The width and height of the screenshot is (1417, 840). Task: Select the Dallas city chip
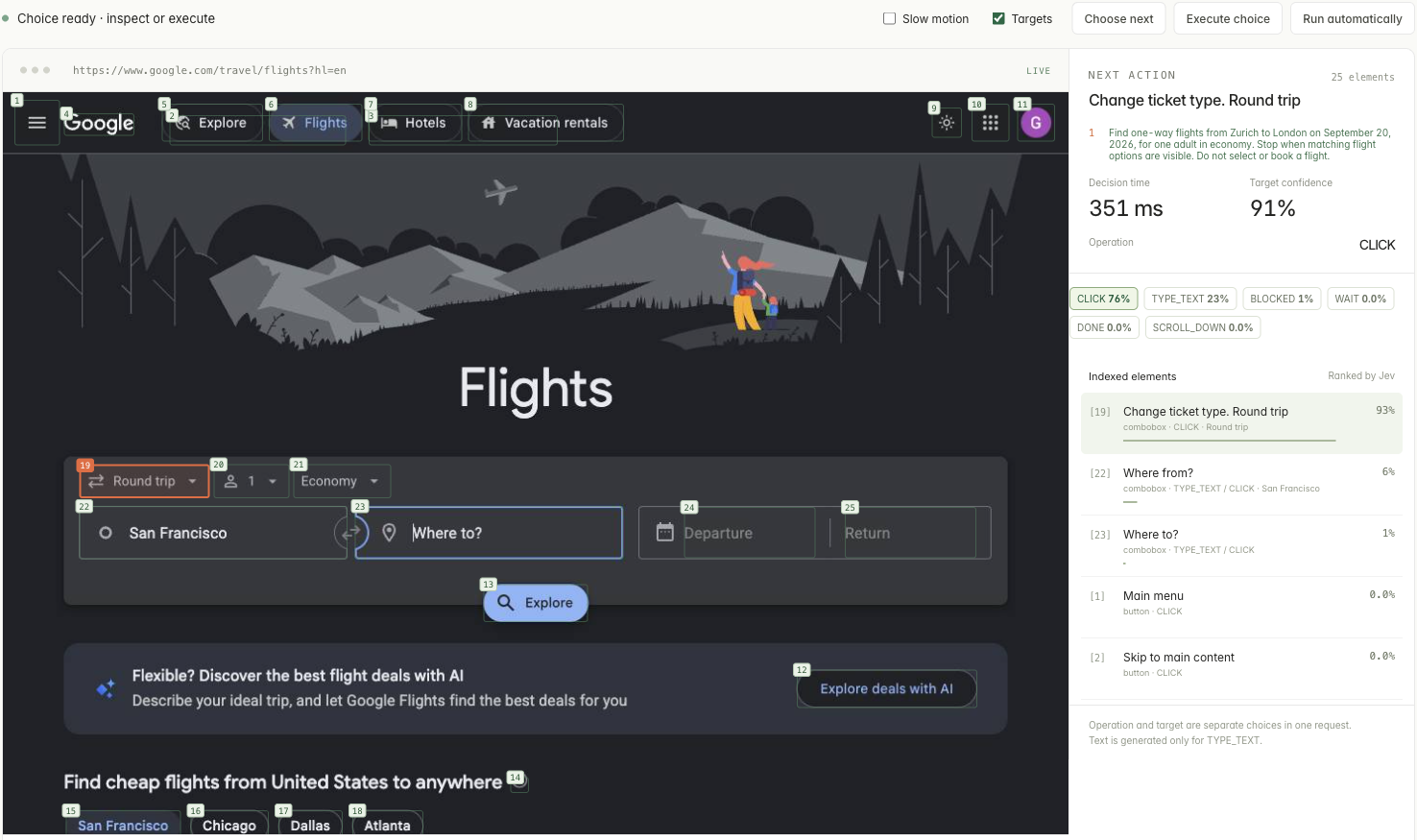click(x=310, y=825)
